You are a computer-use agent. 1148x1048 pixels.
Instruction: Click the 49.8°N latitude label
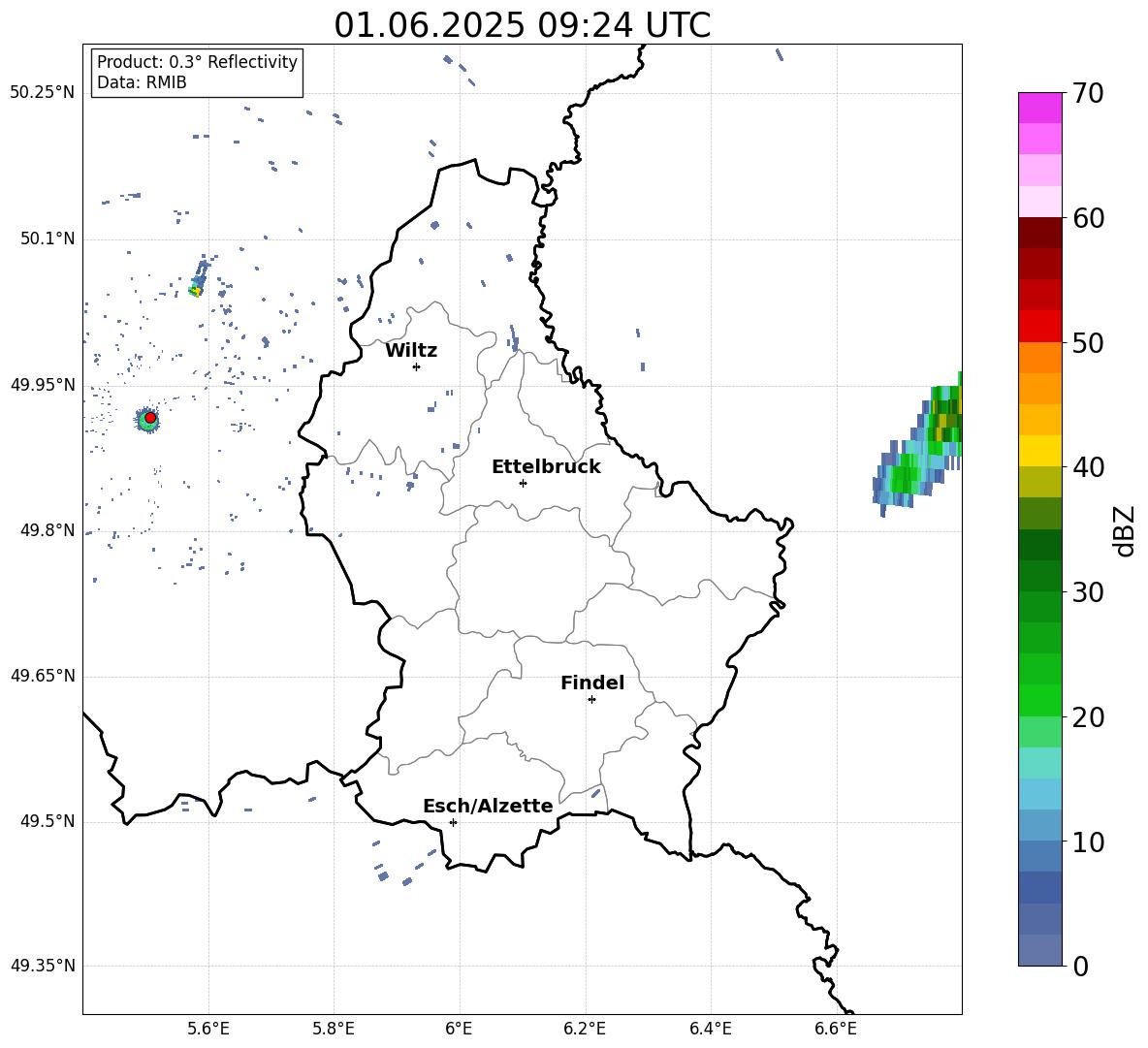tap(47, 530)
